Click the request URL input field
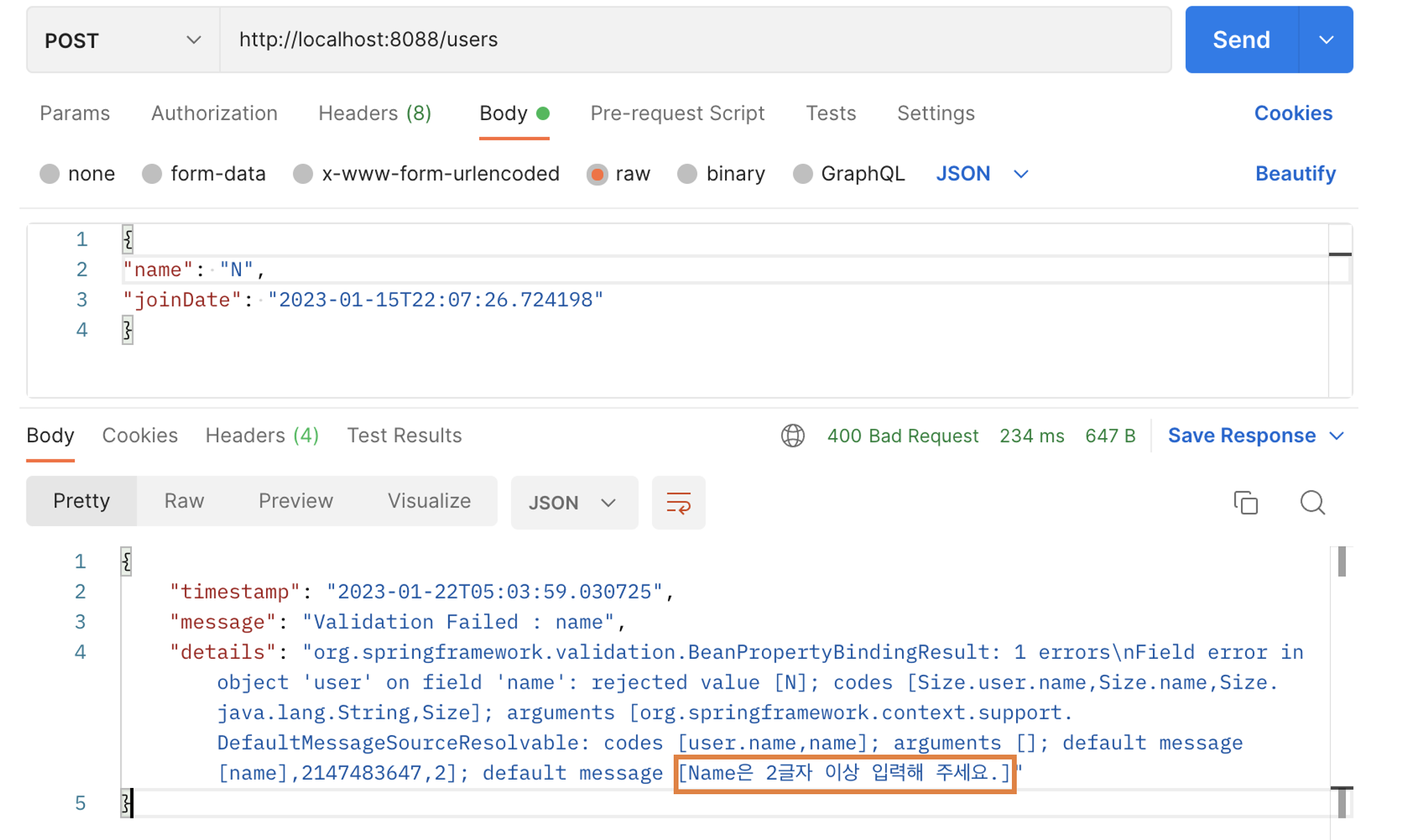Image resolution: width=1414 pixels, height=840 pixels. click(x=694, y=40)
